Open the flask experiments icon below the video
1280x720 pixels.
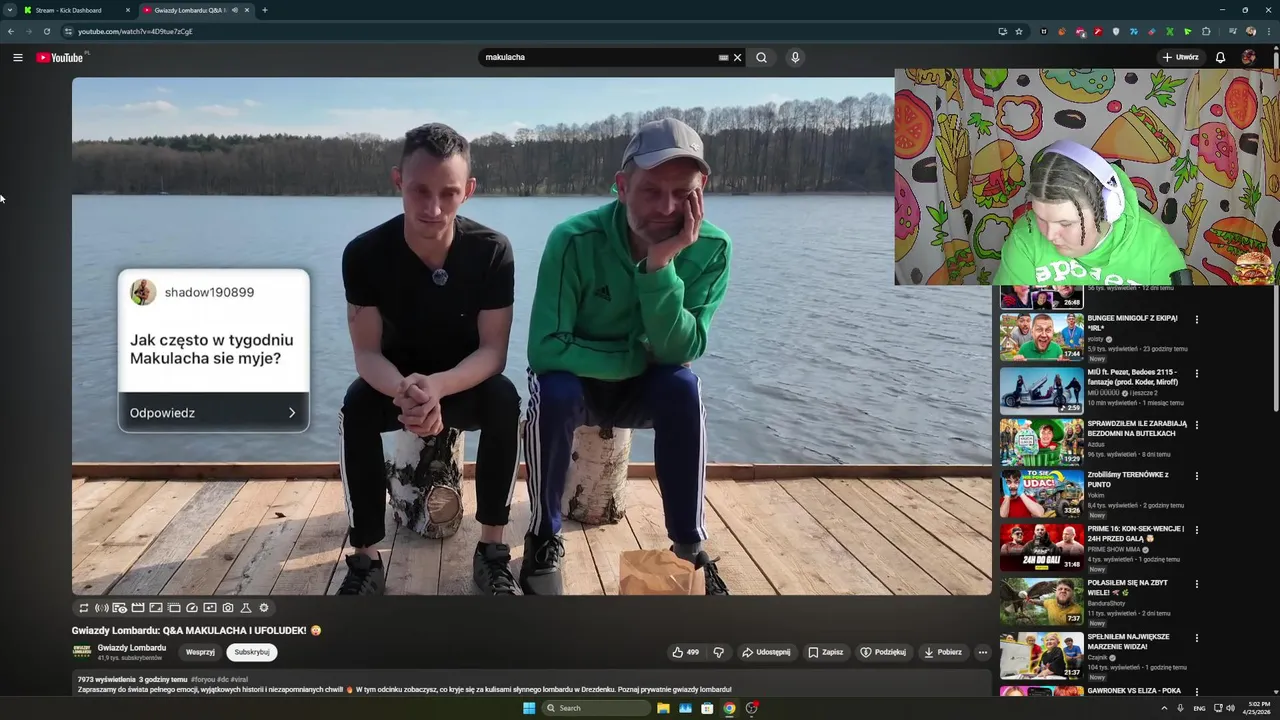246,608
